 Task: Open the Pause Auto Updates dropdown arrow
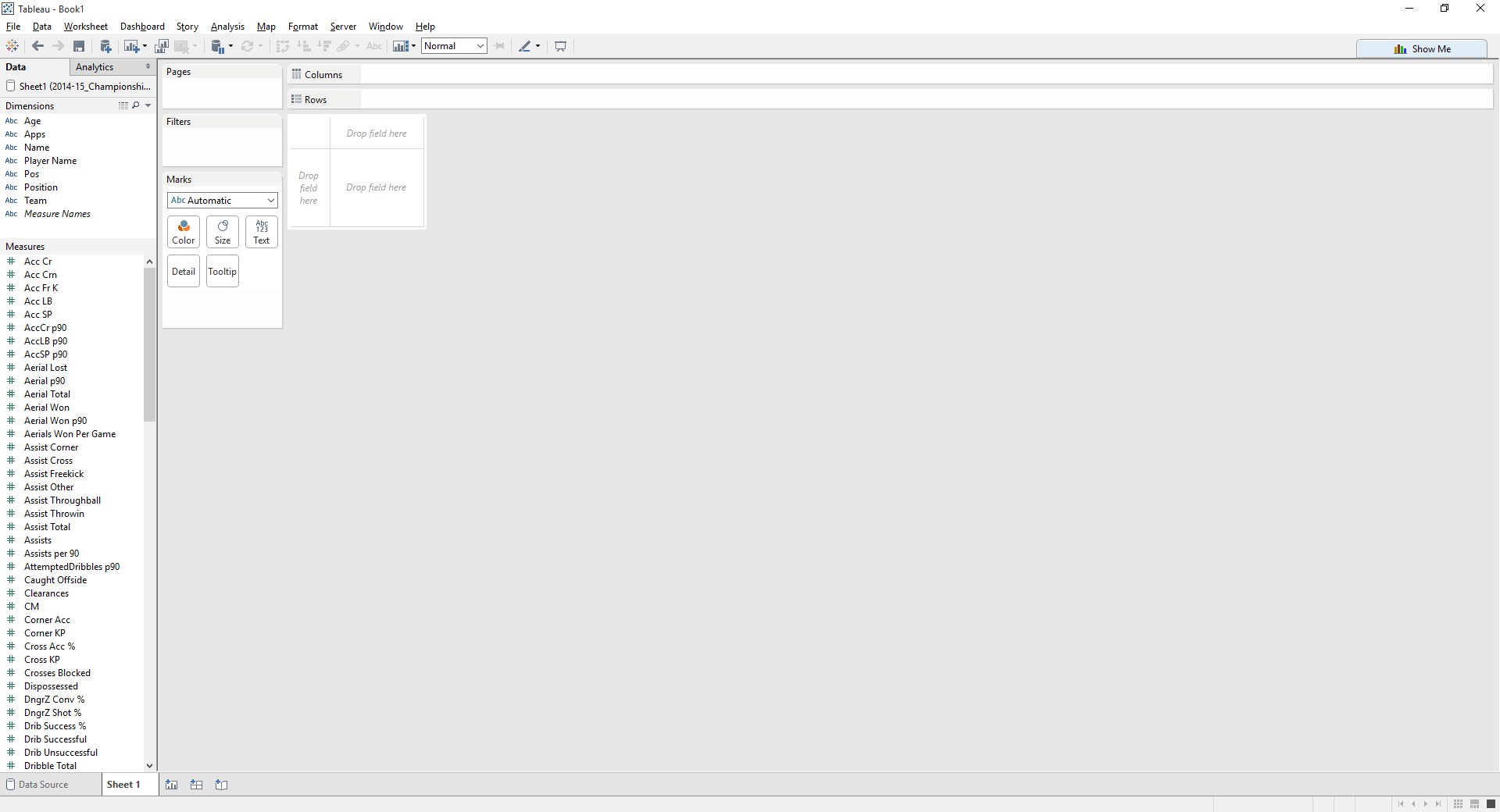(x=230, y=46)
